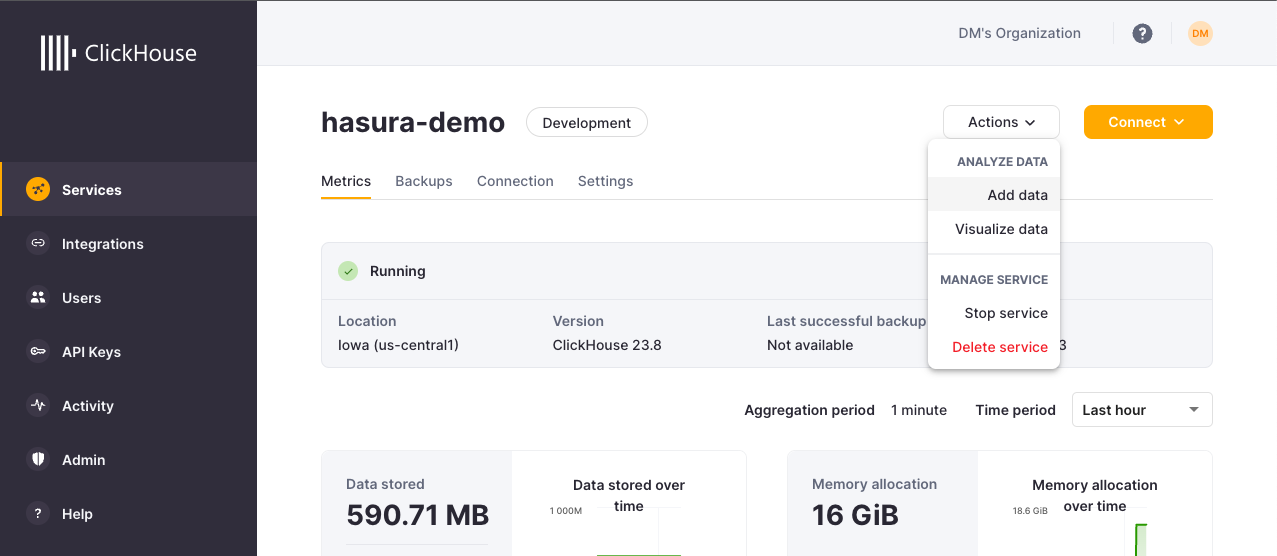The height and width of the screenshot is (556, 1277).
Task: Click the Last successful backup label
Action: coord(846,321)
